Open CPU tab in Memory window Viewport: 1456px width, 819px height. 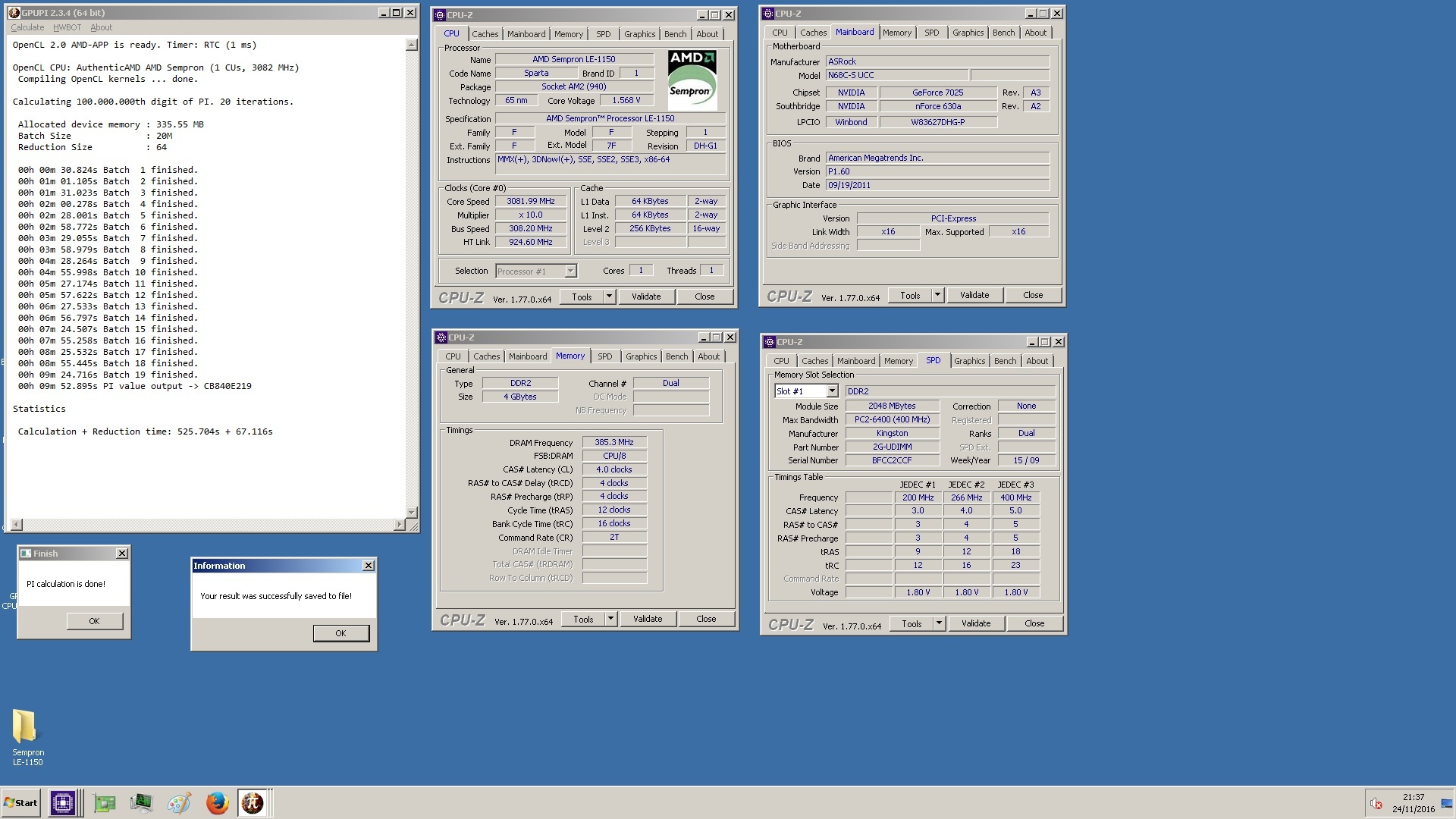[453, 356]
